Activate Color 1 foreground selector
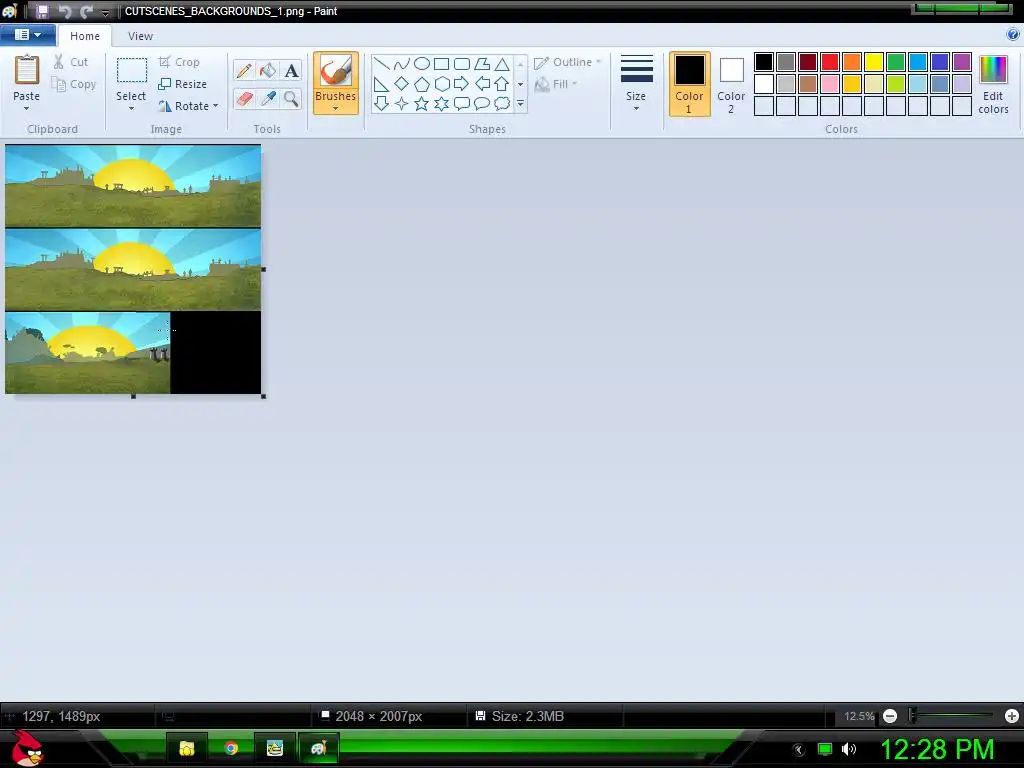 click(689, 84)
